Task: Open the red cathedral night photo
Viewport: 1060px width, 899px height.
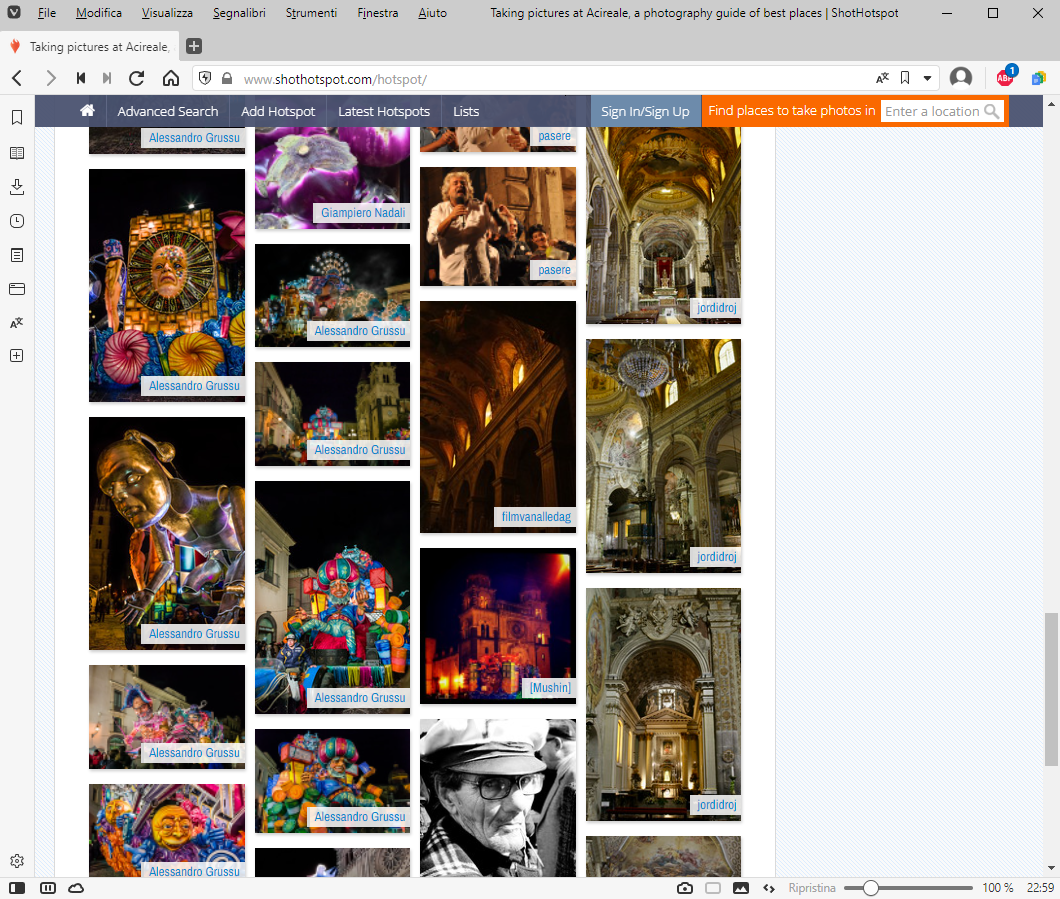Action: point(498,626)
